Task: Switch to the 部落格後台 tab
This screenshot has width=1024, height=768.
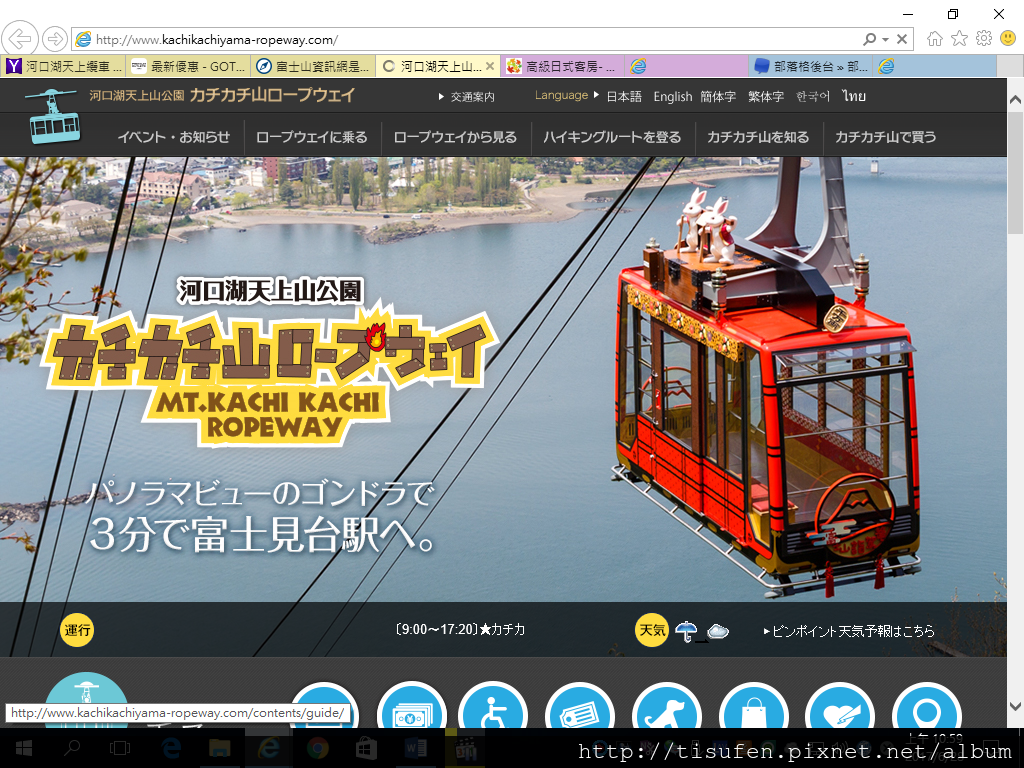Action: point(810,66)
